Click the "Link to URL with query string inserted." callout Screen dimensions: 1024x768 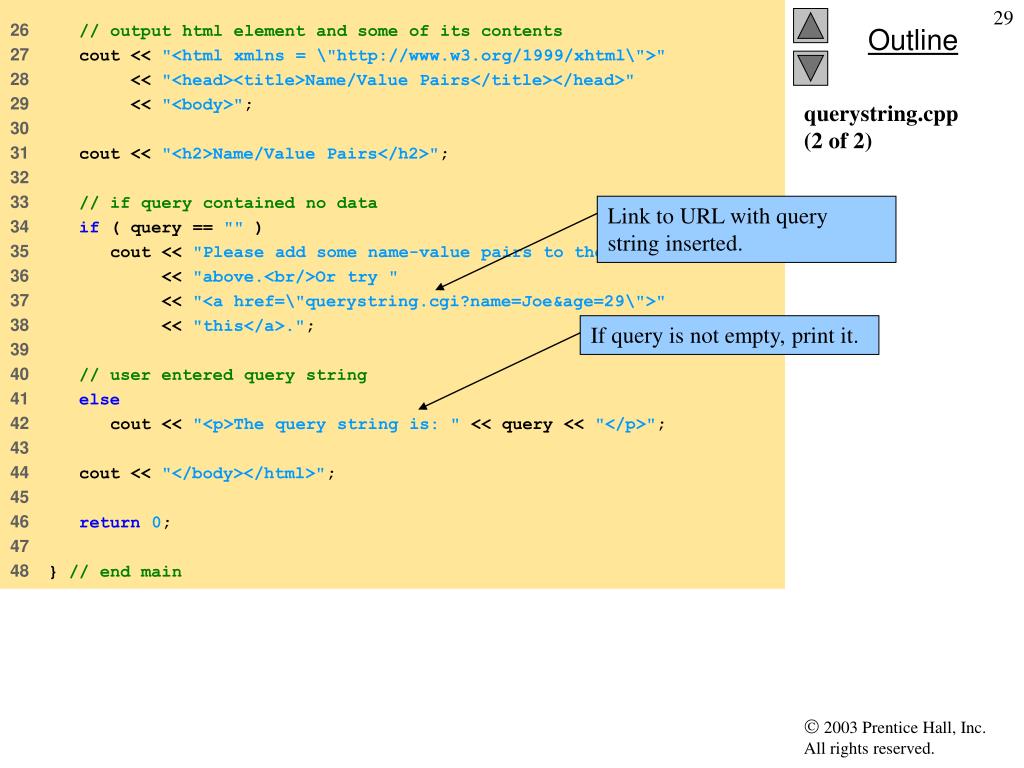click(746, 229)
